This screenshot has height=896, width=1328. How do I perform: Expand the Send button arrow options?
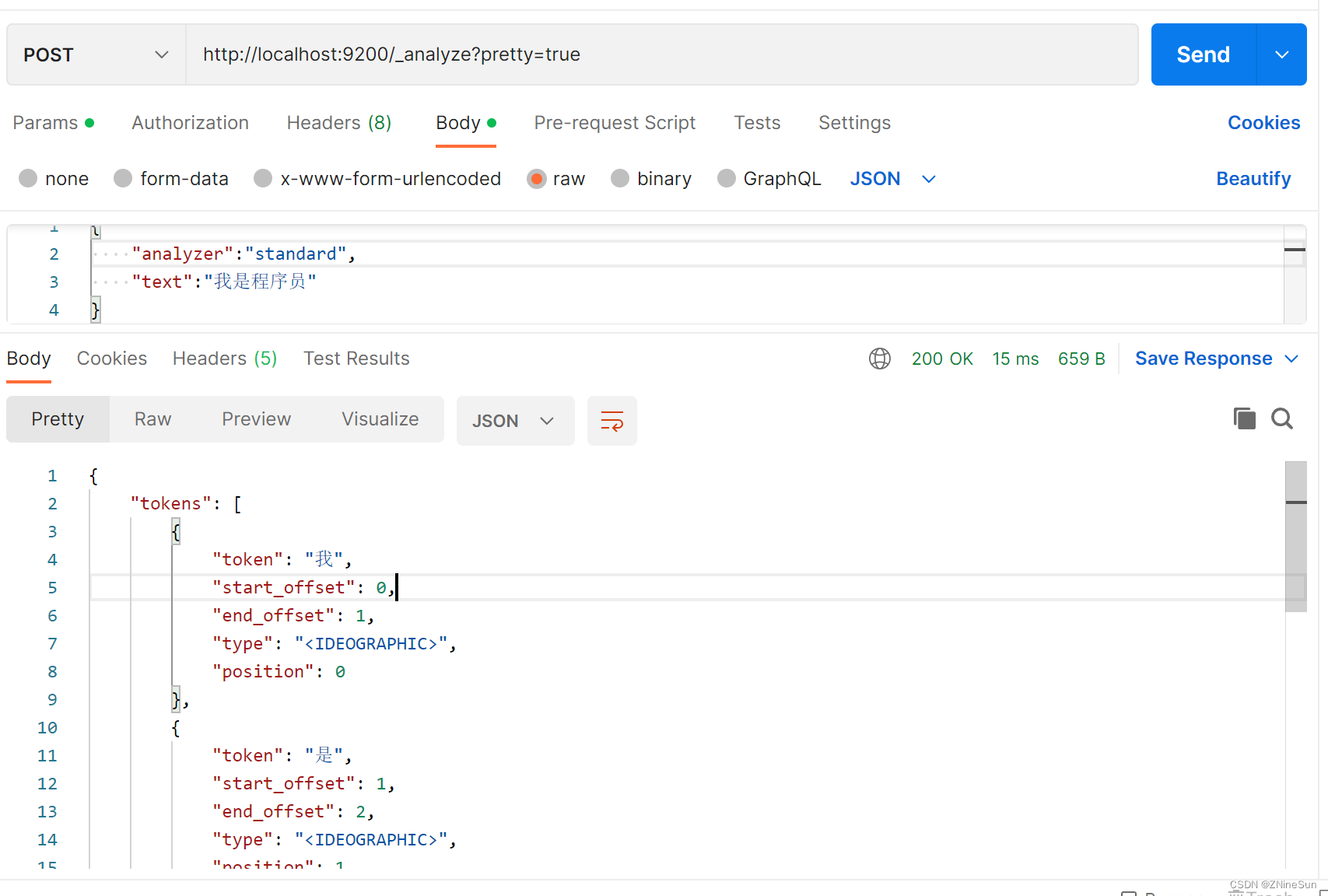[x=1282, y=54]
